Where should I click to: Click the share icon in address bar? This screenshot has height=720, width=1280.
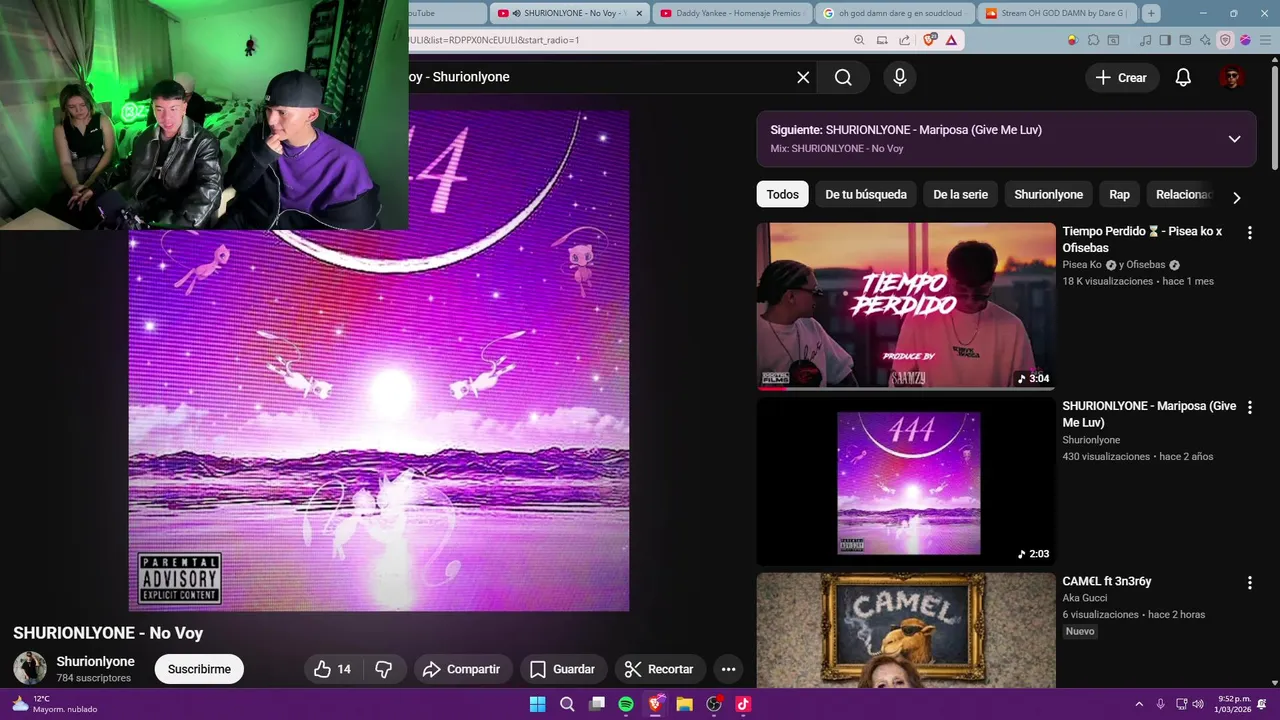[x=904, y=40]
